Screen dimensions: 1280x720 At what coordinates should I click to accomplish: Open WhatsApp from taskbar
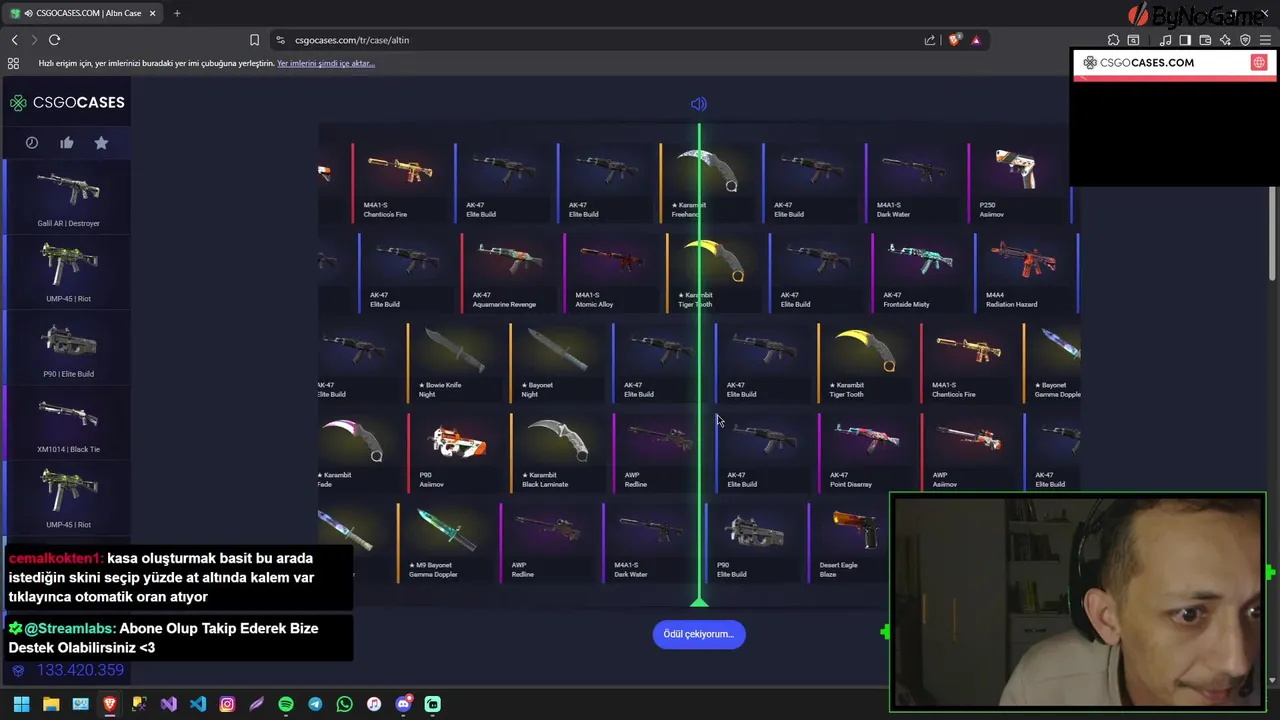click(x=345, y=704)
